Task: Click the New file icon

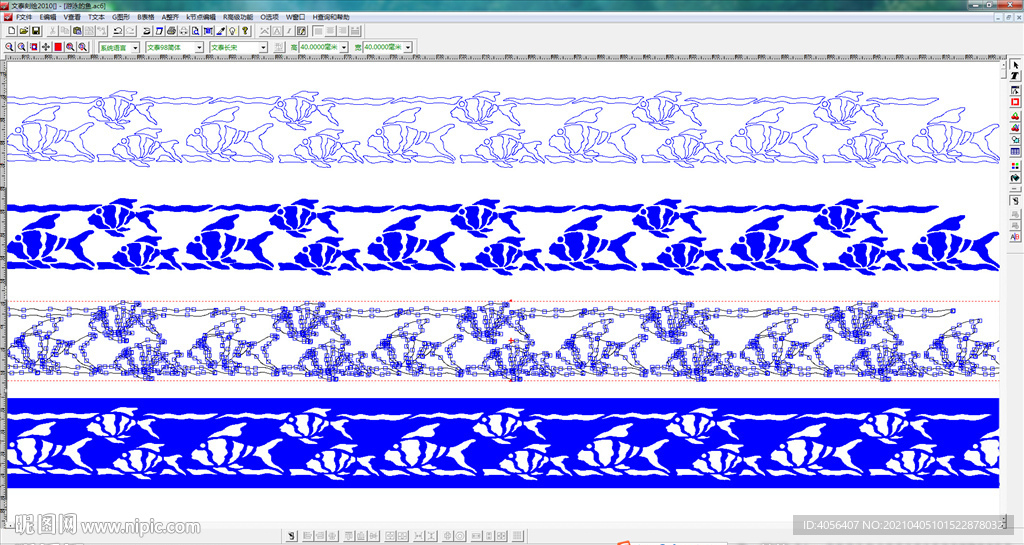Action: pos(11,32)
